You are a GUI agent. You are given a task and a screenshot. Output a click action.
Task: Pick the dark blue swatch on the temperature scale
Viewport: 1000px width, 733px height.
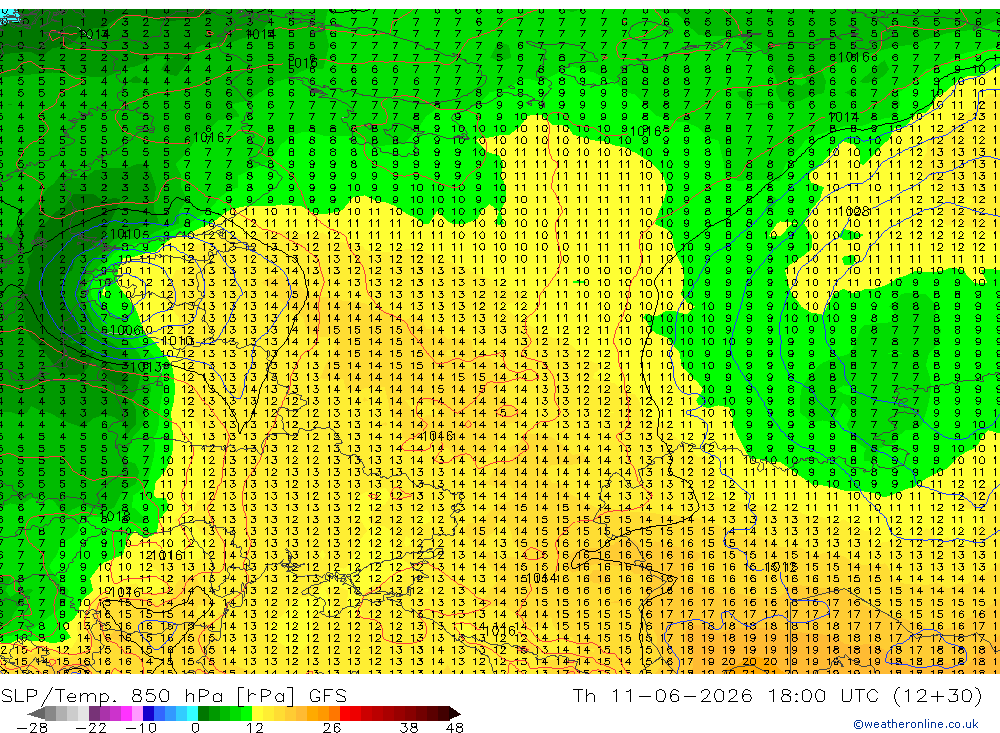[x=148, y=713]
